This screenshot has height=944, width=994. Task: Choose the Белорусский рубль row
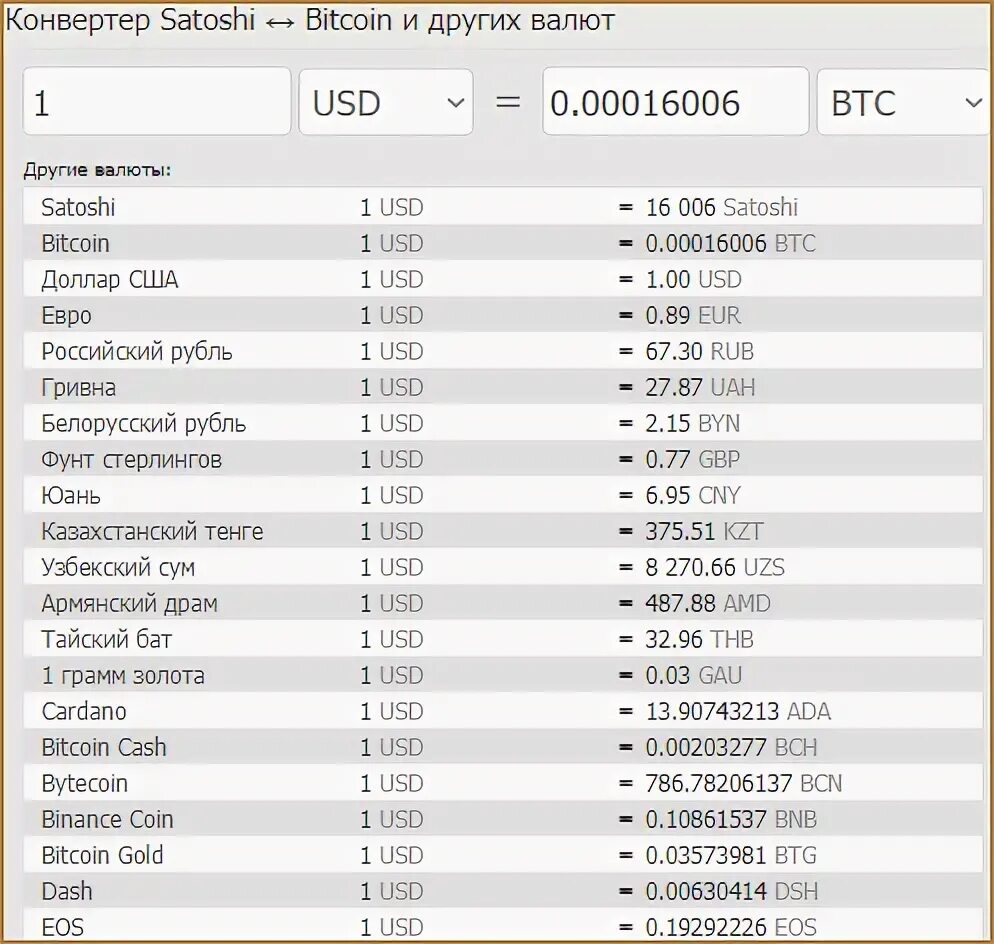[503, 424]
